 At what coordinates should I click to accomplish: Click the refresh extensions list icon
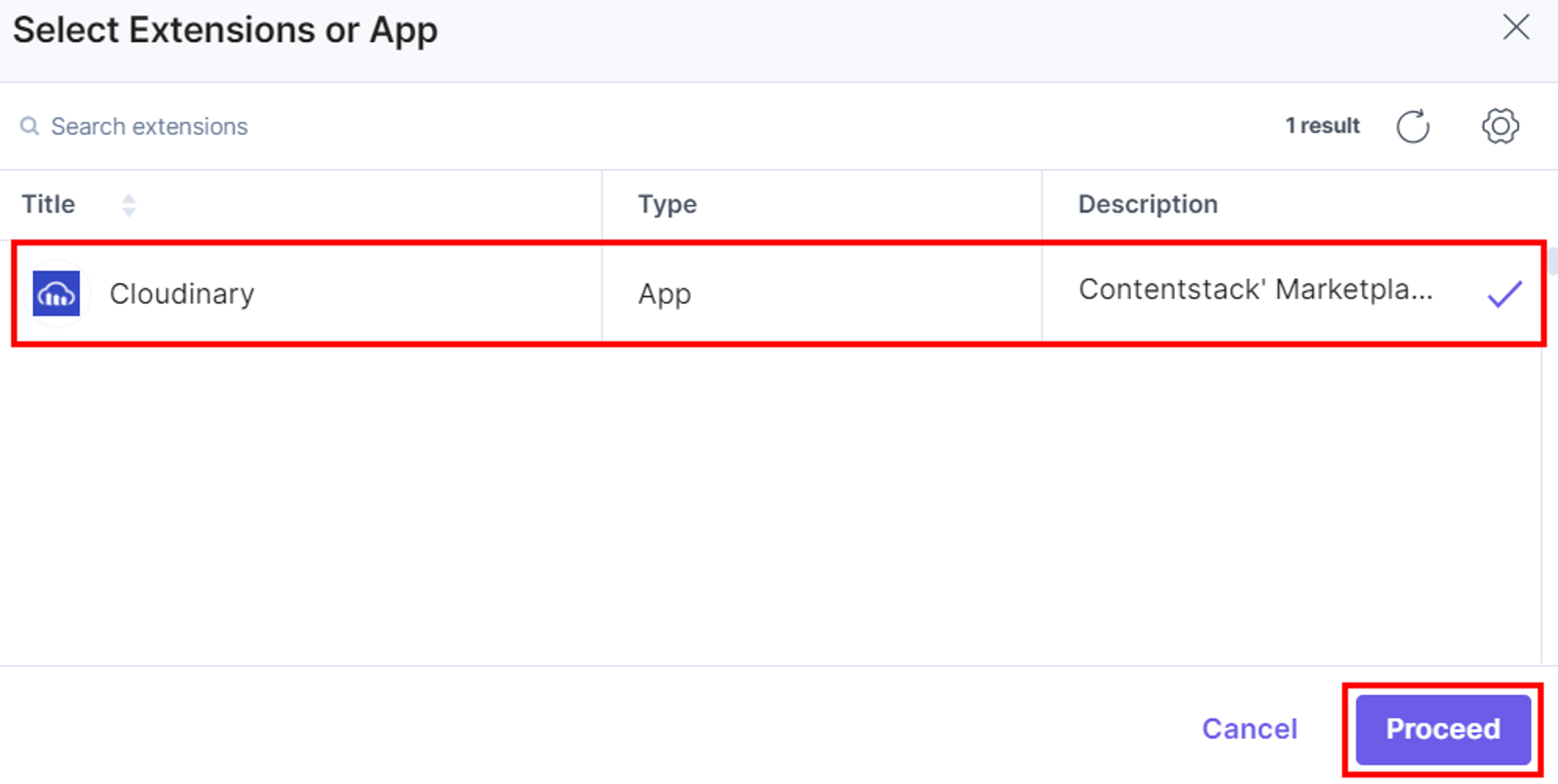pos(1412,126)
